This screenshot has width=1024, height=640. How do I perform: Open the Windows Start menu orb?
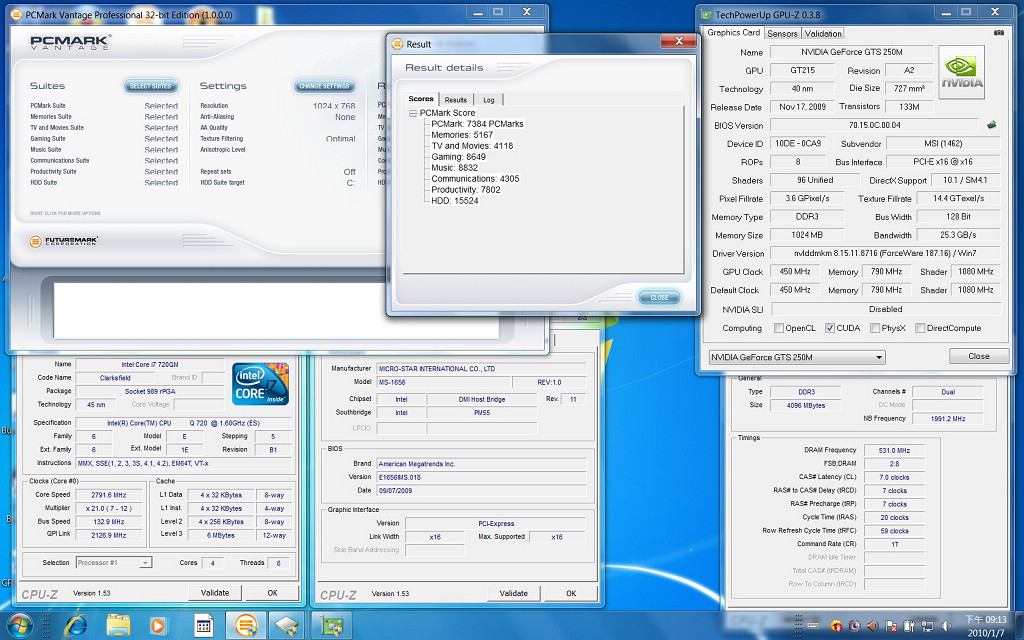click(x=18, y=626)
